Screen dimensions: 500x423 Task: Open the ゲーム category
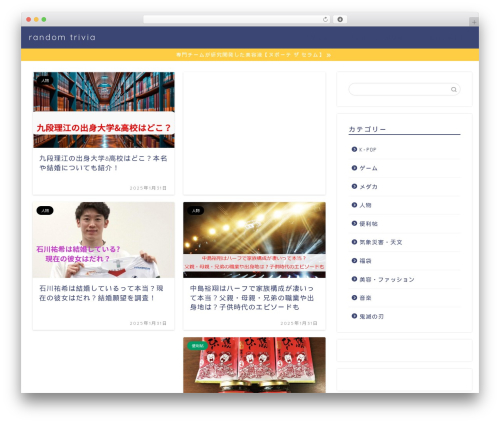click(368, 168)
